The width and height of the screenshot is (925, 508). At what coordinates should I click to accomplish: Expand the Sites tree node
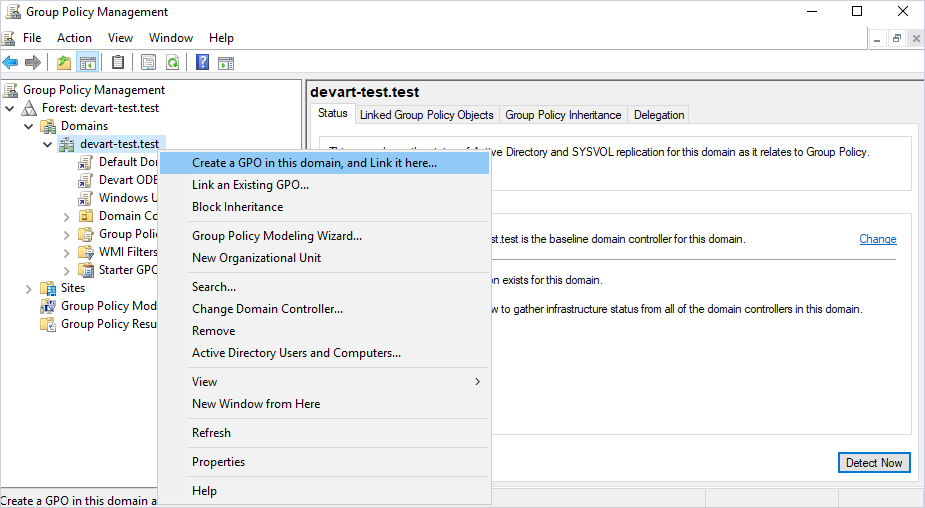(x=29, y=288)
